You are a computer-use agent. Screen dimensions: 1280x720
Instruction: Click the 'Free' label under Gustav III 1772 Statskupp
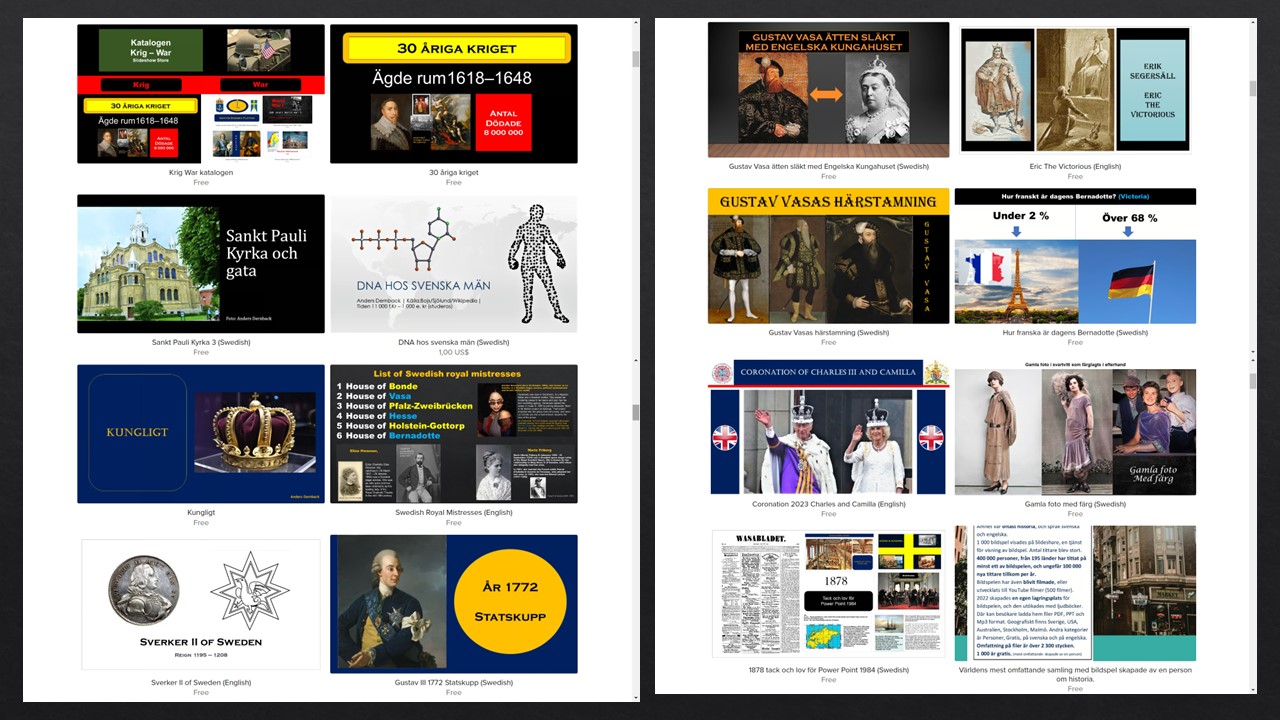tap(454, 692)
